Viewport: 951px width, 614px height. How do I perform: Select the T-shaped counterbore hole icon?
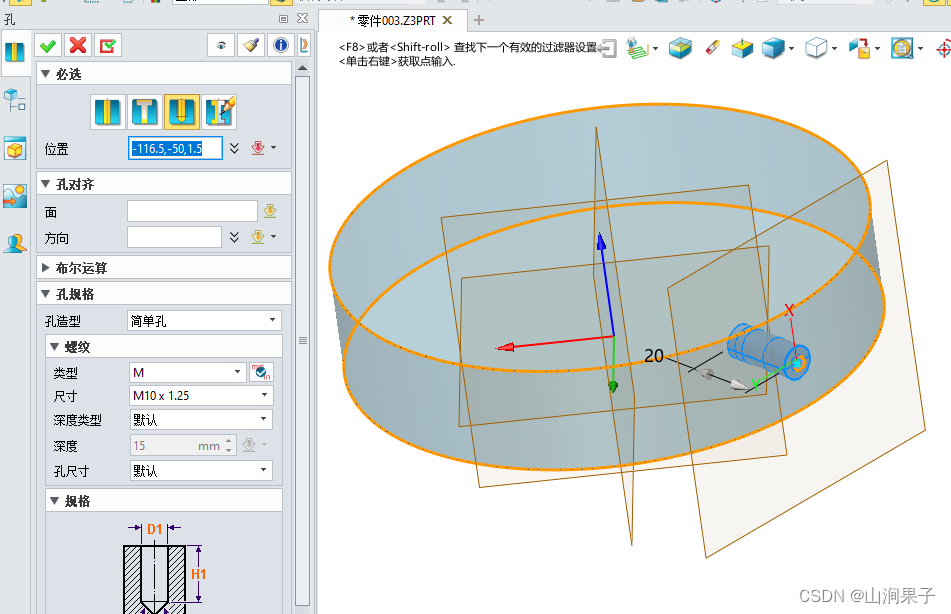(x=144, y=112)
